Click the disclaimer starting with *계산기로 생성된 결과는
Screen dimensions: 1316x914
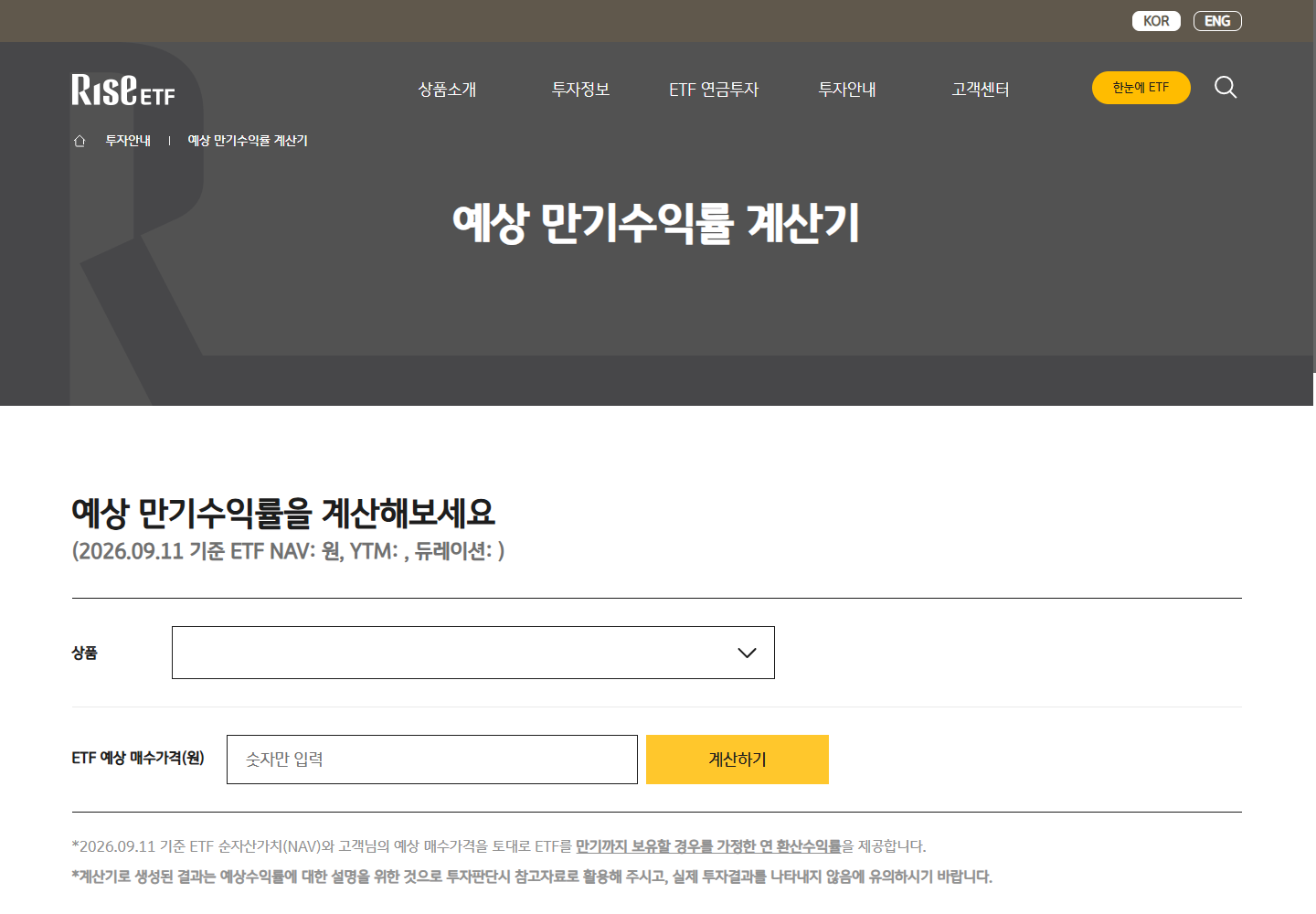click(x=532, y=877)
